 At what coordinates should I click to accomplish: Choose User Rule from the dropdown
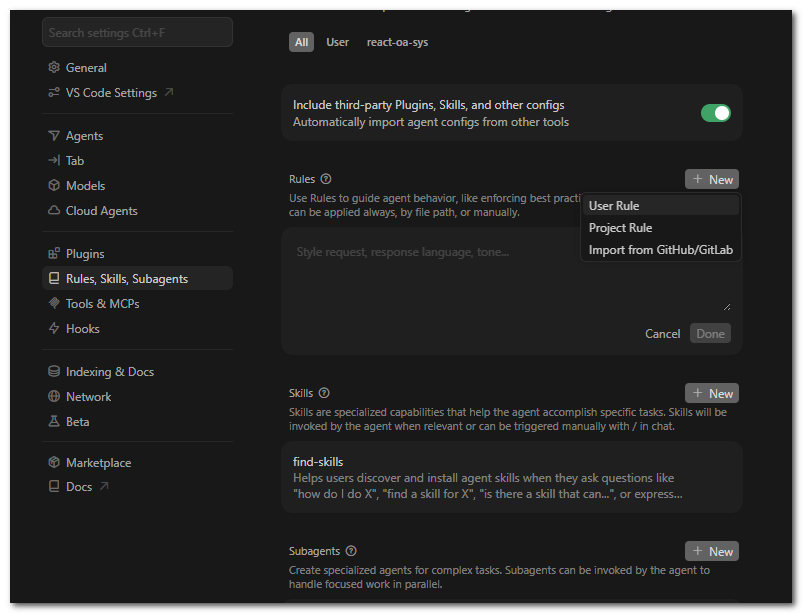coord(661,205)
